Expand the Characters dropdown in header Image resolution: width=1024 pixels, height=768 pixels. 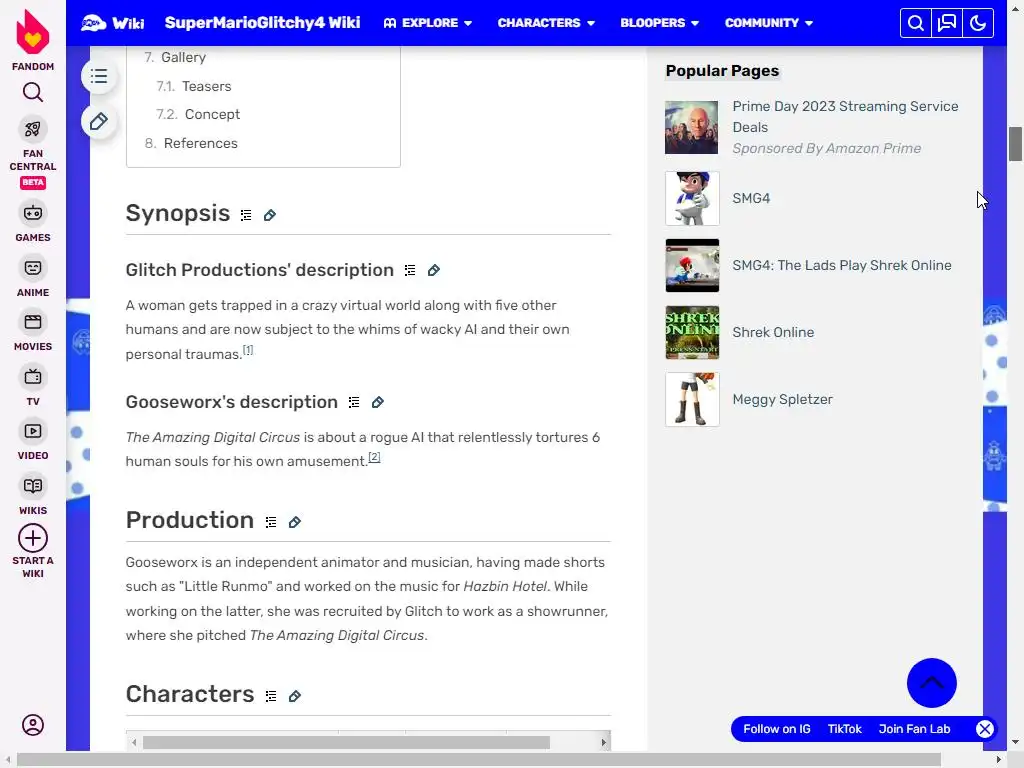[x=546, y=23]
